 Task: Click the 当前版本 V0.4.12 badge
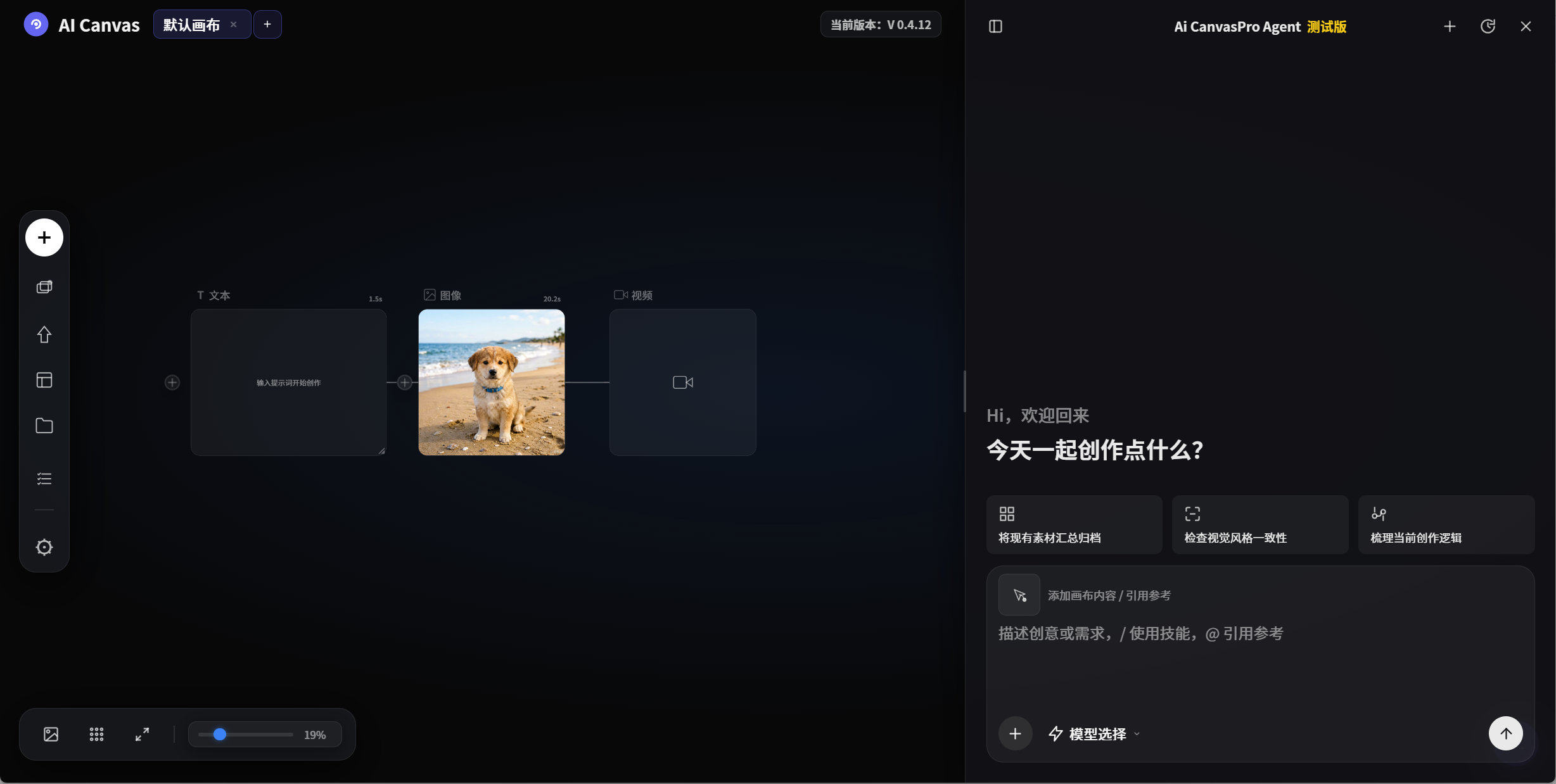coord(881,25)
